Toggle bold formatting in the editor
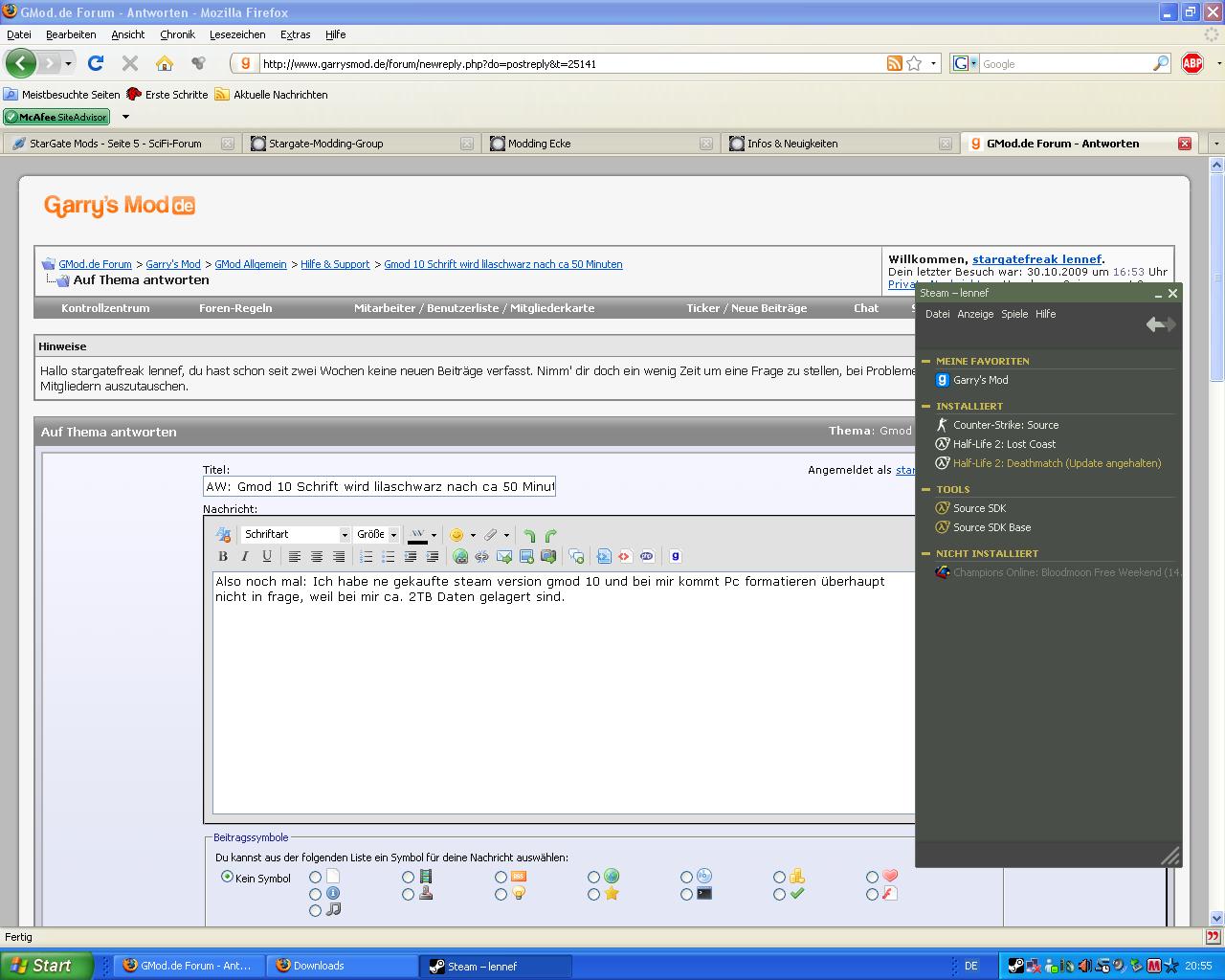This screenshot has height=980, width=1225. pyautogui.click(x=223, y=556)
